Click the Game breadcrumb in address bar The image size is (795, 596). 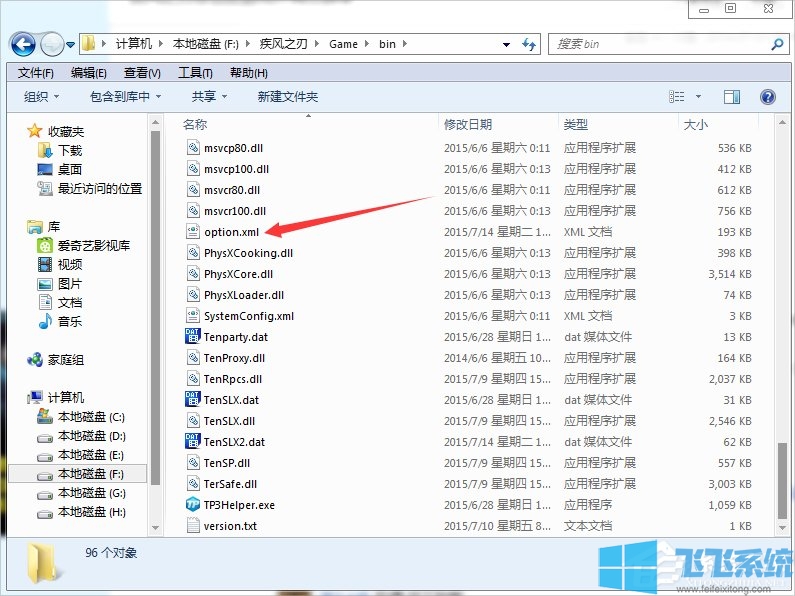[343, 44]
